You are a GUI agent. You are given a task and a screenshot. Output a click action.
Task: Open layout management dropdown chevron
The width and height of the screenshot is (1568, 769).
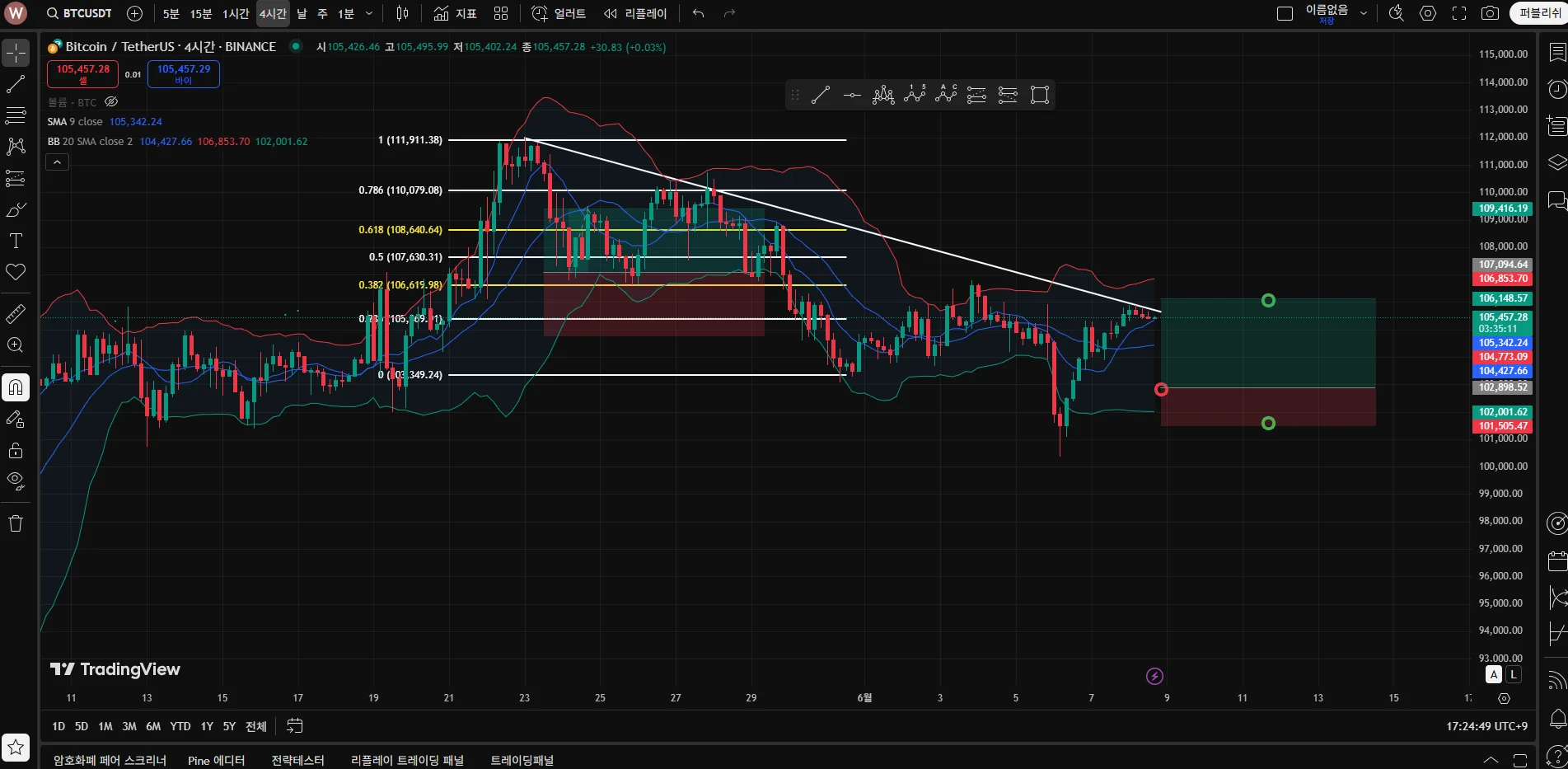[1364, 14]
